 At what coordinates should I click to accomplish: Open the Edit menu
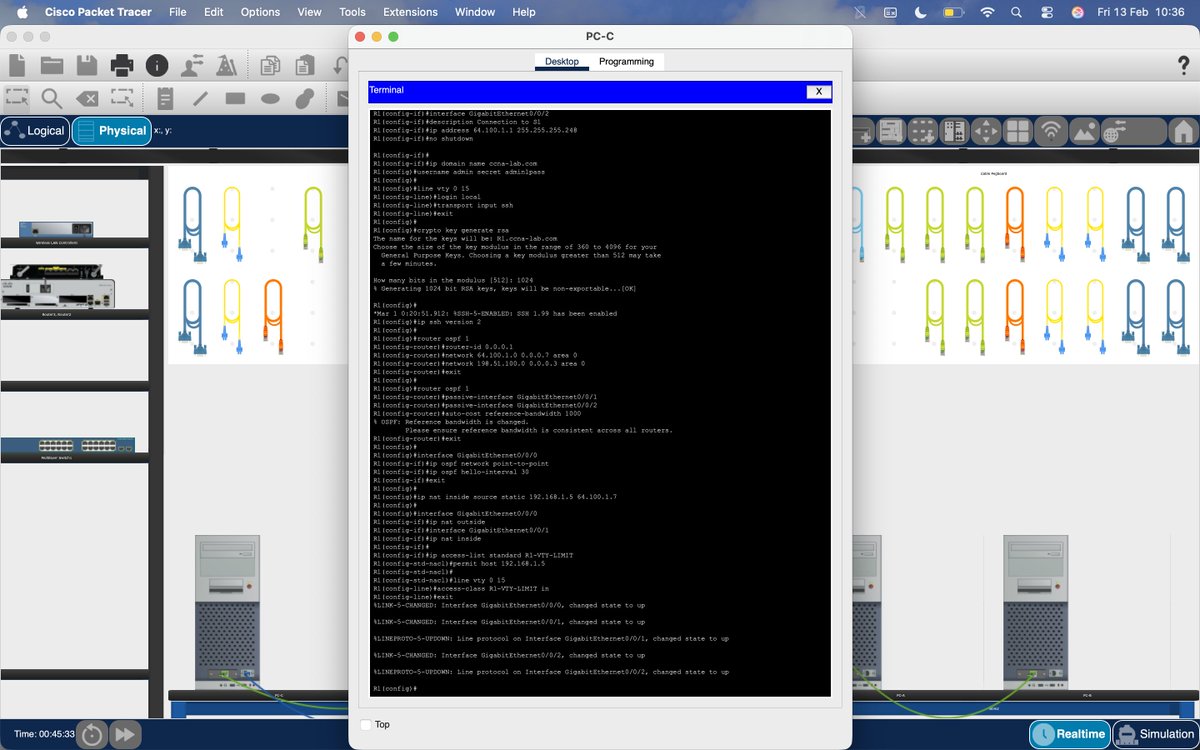click(213, 12)
